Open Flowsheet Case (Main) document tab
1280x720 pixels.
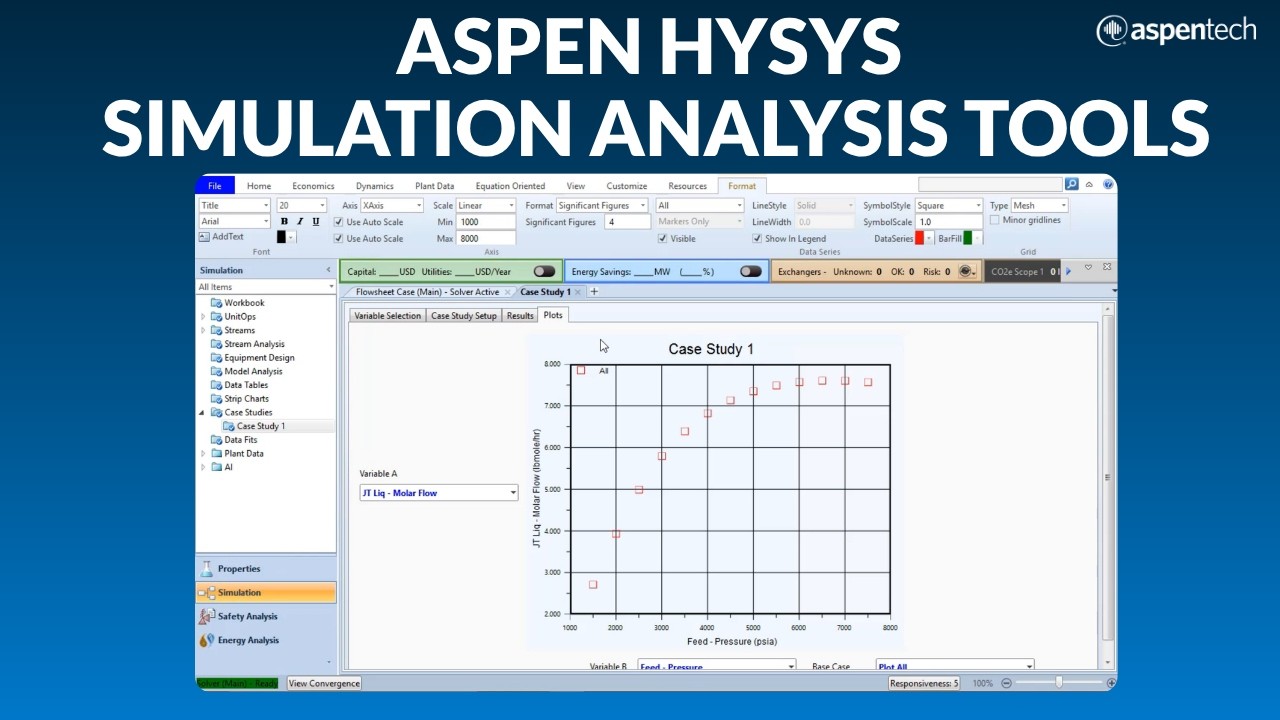[x=427, y=292]
